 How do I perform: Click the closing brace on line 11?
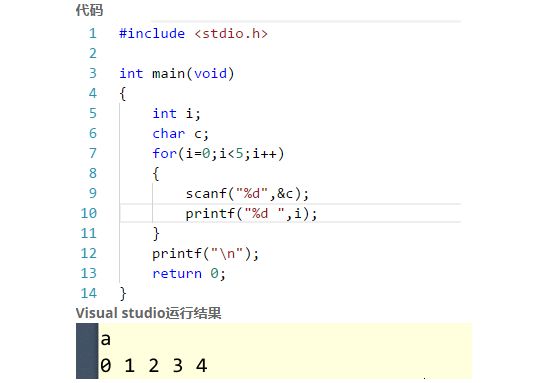pos(156,234)
